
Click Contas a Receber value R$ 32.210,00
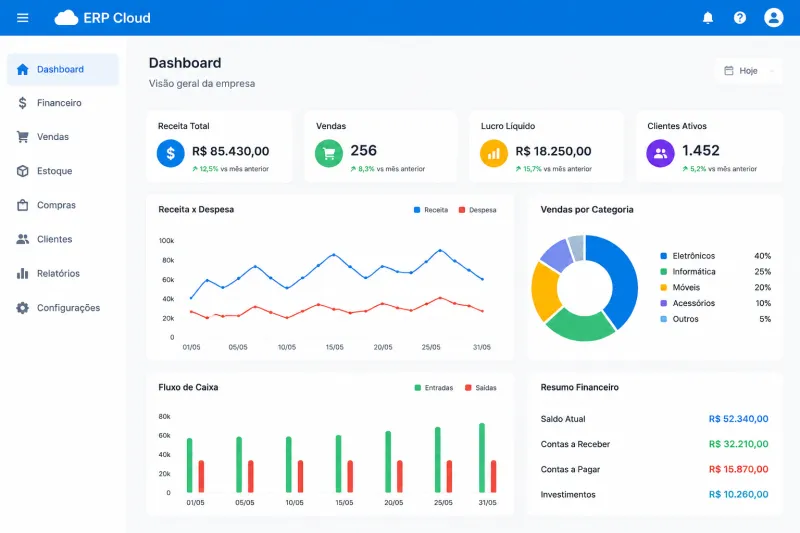point(738,444)
